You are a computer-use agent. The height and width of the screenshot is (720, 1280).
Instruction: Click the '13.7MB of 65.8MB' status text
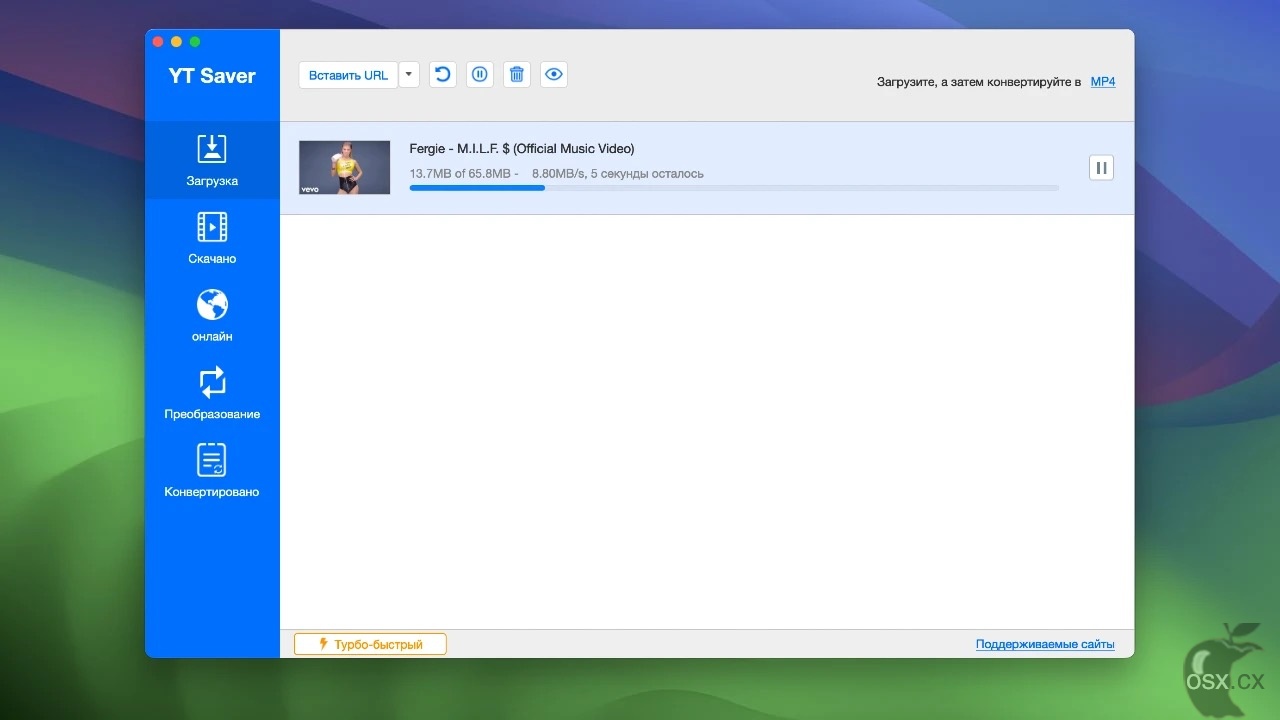[x=460, y=174]
